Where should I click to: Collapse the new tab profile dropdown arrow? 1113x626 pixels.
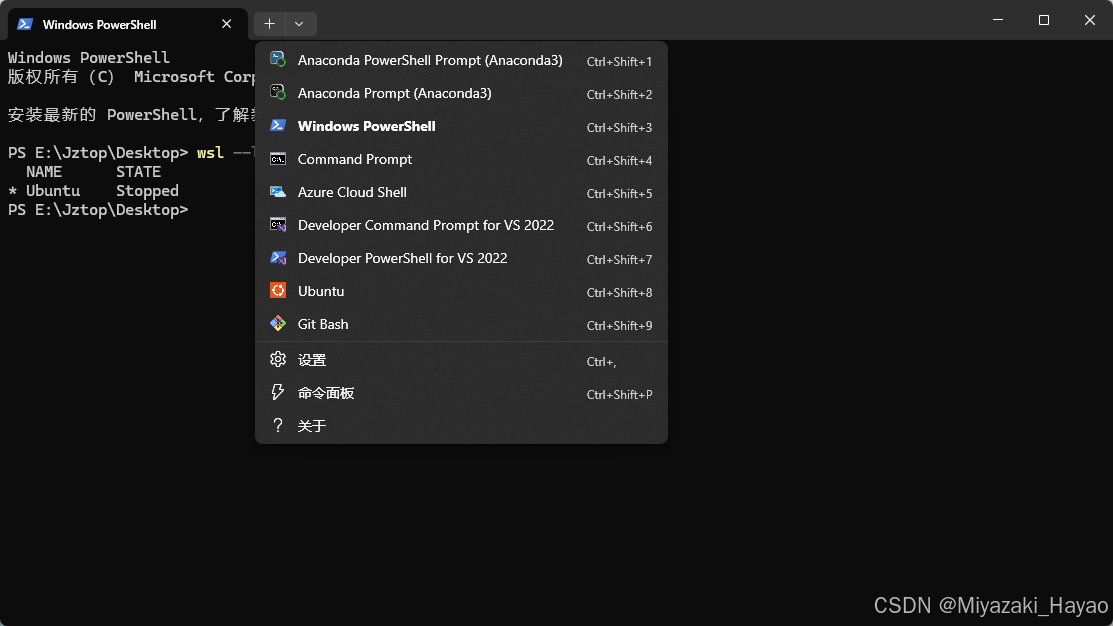click(300, 24)
